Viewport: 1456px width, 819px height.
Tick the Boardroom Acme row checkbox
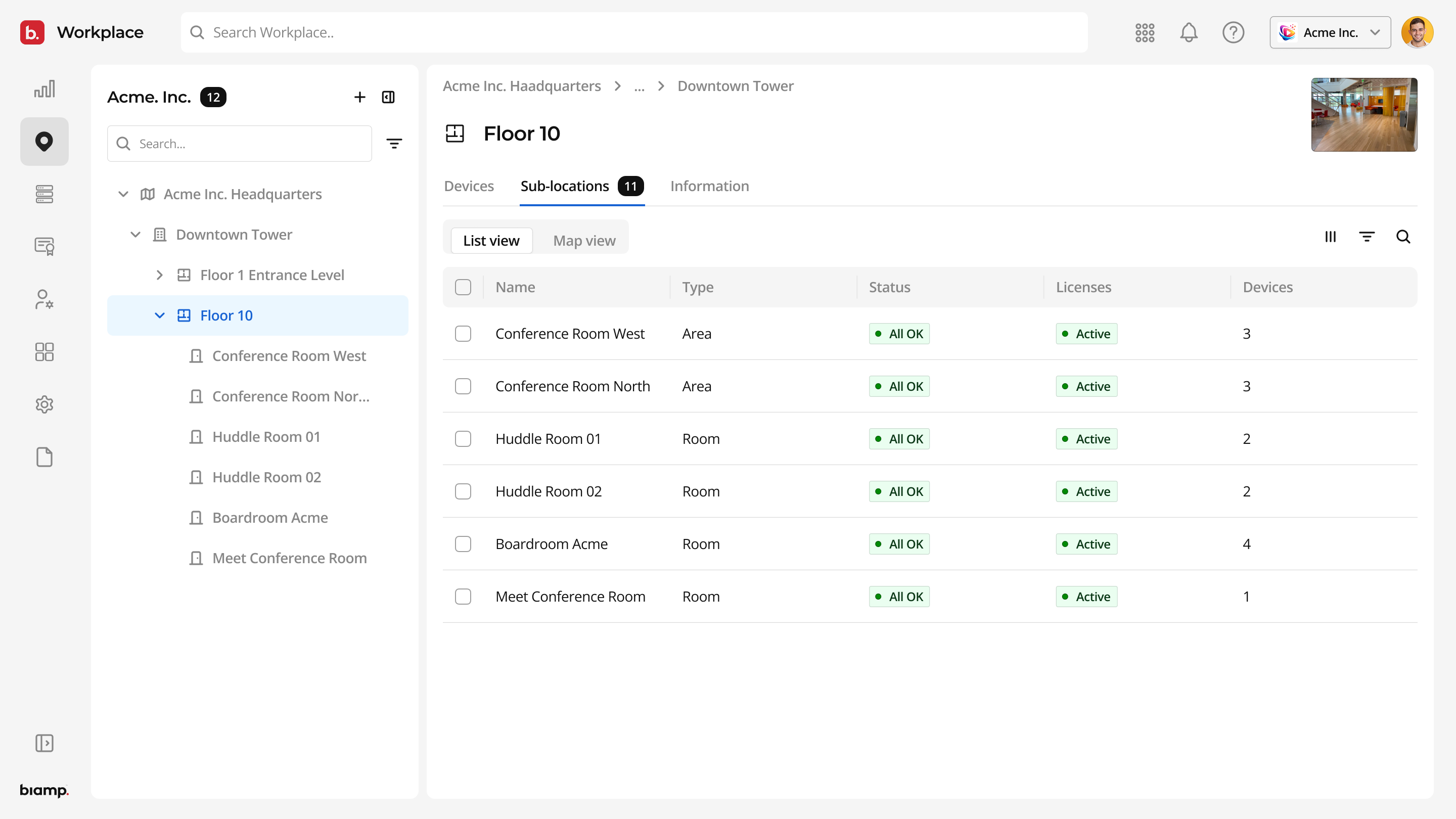pos(463,544)
